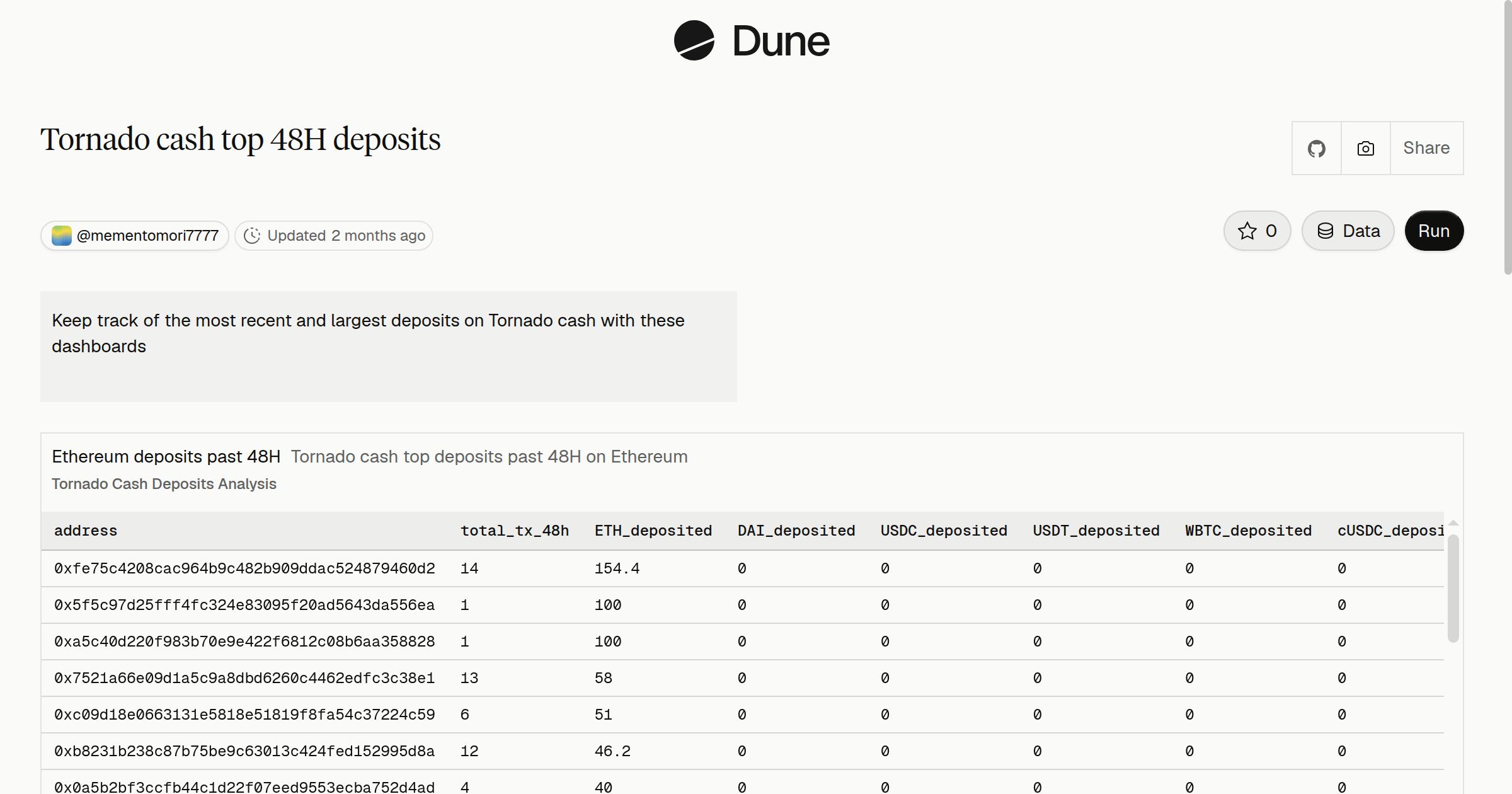1512x794 pixels.
Task: Open Ethereum deposits past 48H title
Action: (166, 456)
